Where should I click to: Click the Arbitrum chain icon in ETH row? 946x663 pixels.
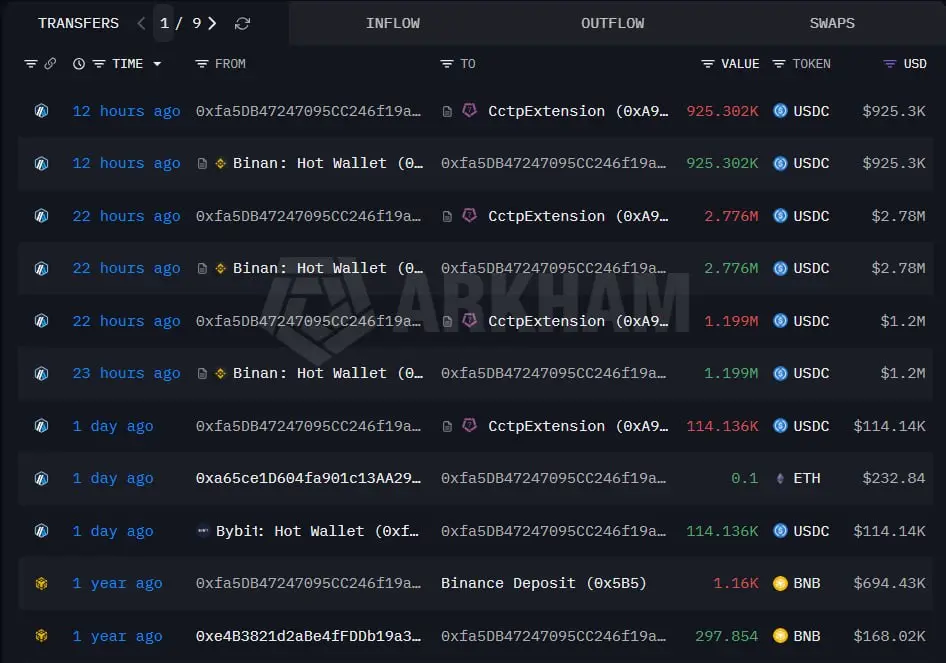click(x=42, y=478)
